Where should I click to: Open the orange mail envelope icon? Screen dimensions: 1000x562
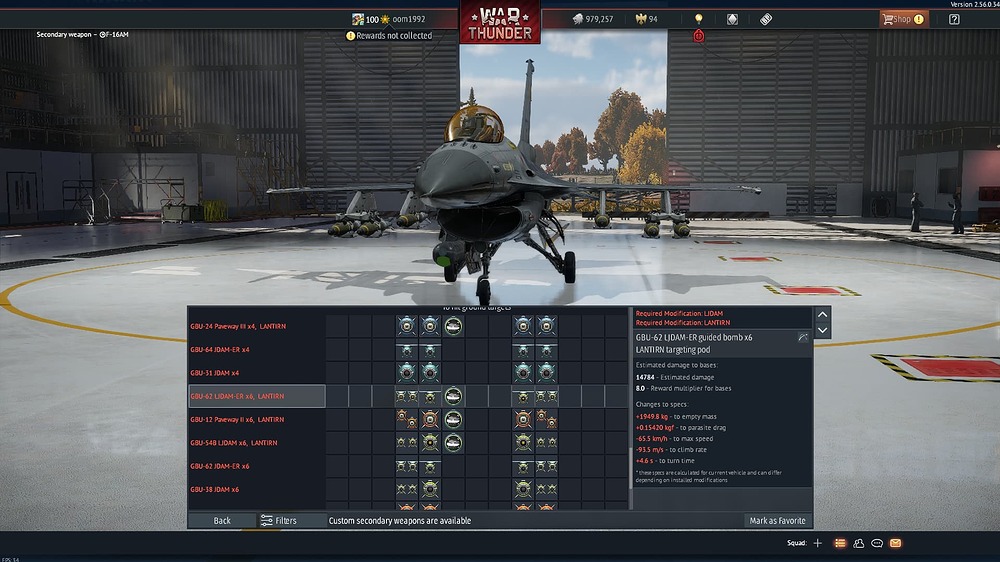tap(895, 543)
